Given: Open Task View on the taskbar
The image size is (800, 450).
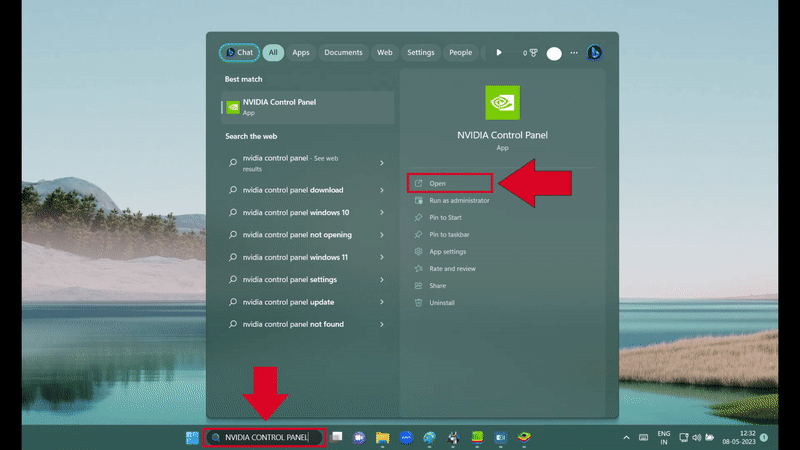Looking at the screenshot, I should pos(336,437).
